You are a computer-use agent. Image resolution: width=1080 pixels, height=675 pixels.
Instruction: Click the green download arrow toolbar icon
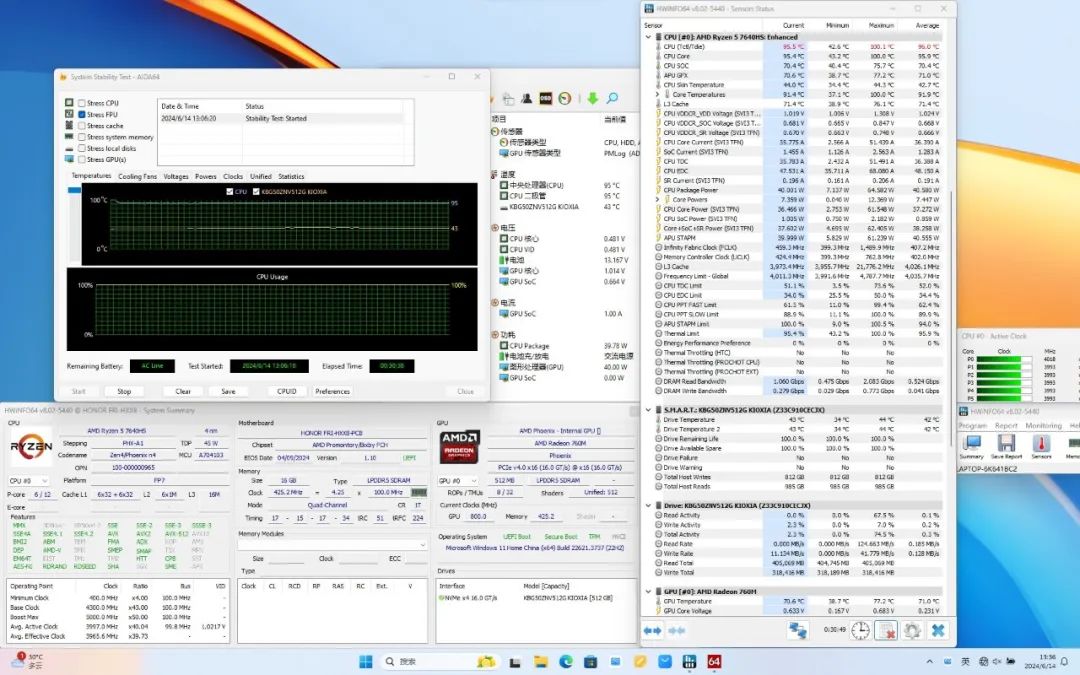coord(592,98)
